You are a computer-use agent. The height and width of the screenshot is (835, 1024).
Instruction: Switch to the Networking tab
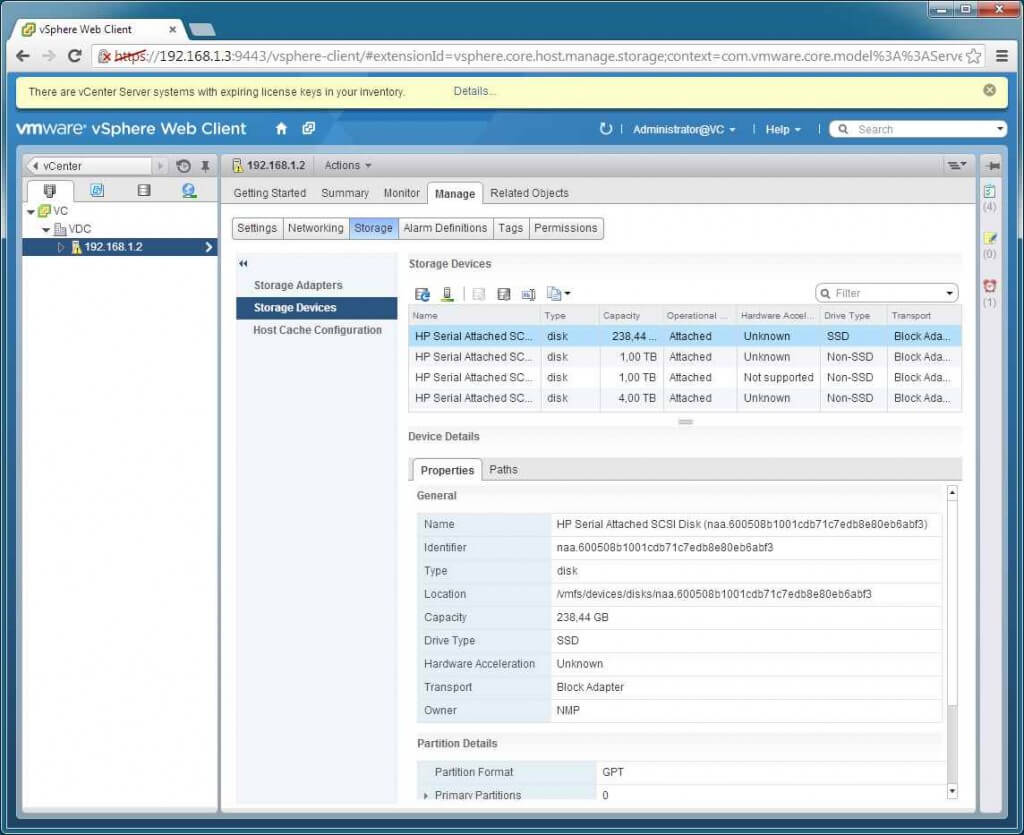[x=315, y=228]
